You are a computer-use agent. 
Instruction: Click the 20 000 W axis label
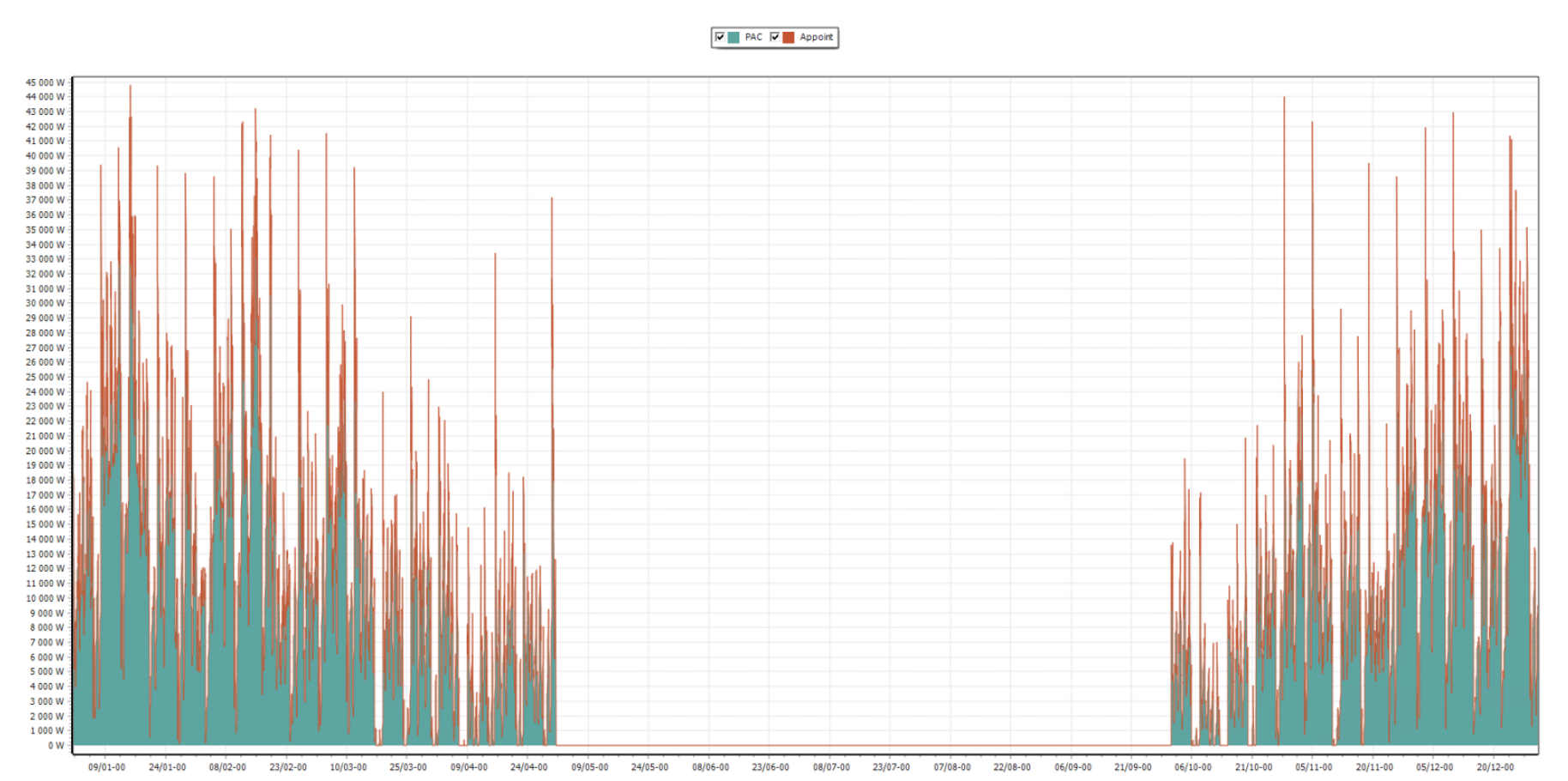(x=45, y=451)
